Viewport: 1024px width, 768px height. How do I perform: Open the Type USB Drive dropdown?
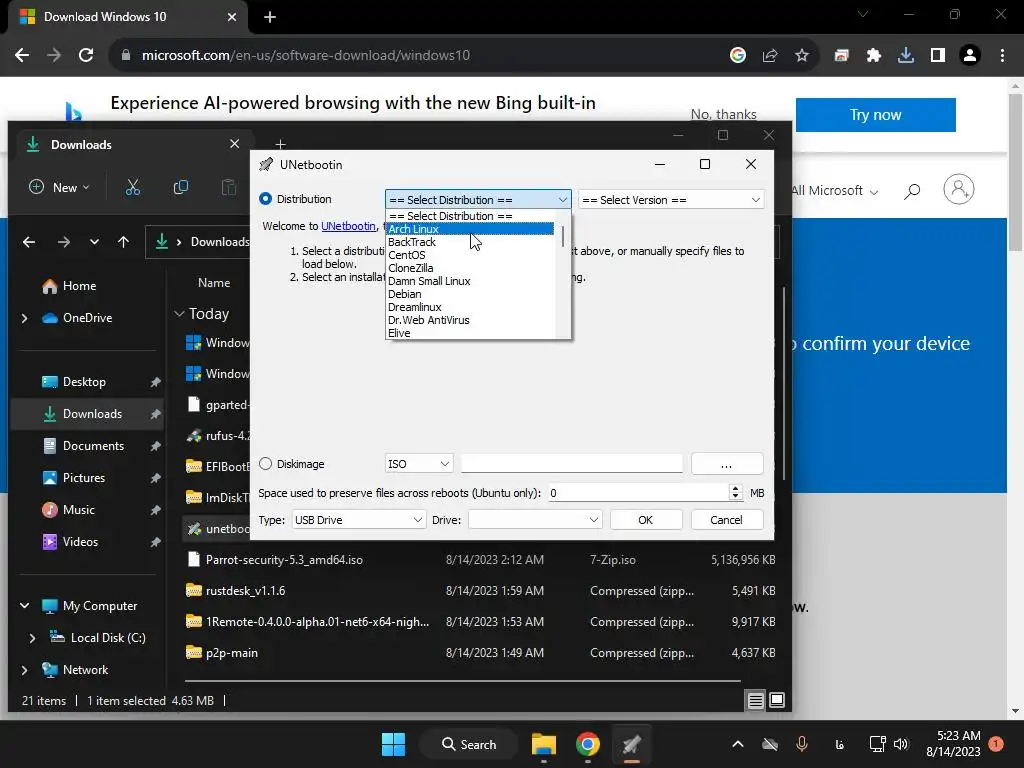[x=359, y=520]
